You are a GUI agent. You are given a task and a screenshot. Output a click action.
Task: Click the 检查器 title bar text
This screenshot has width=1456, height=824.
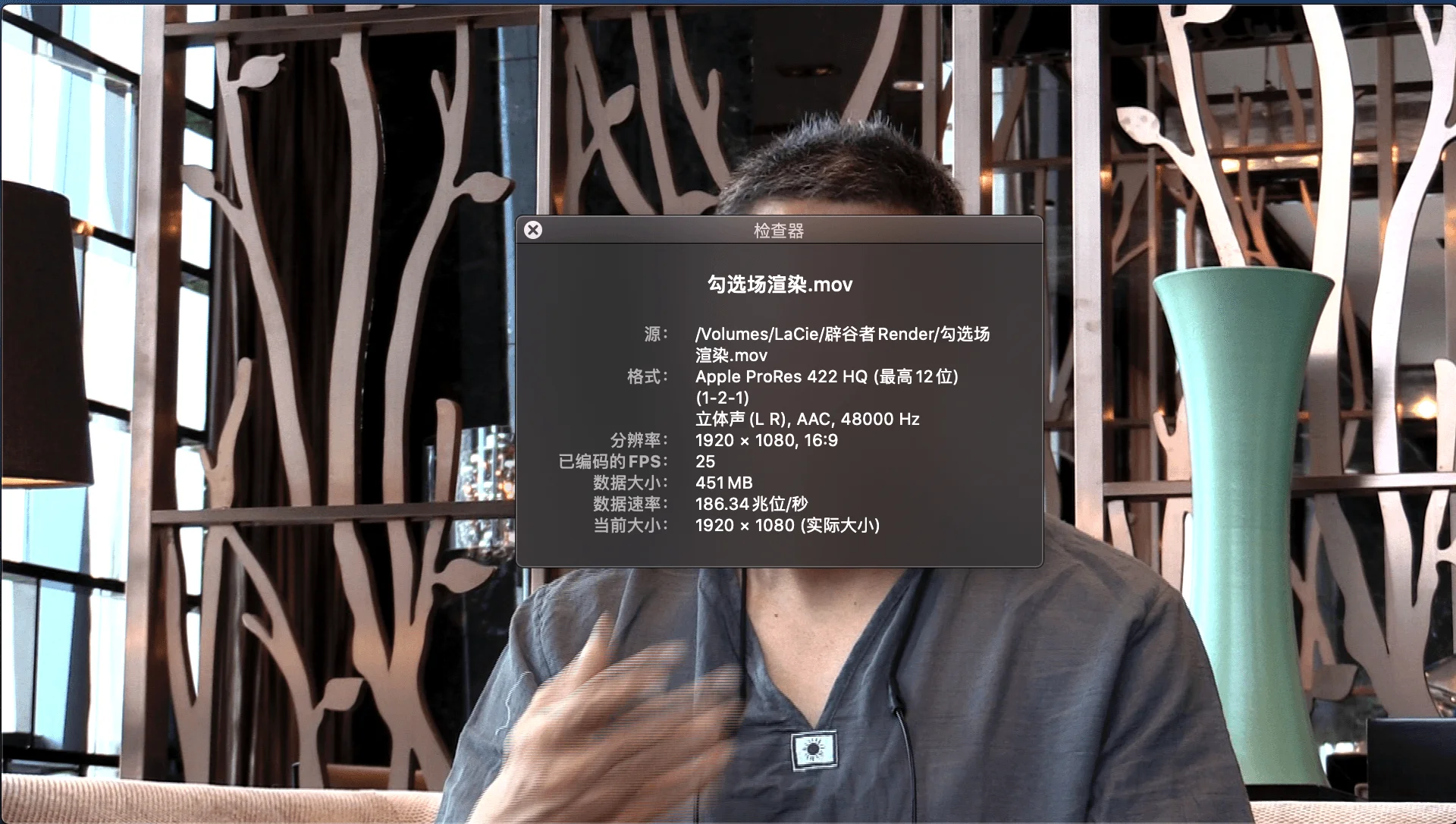coord(779,231)
